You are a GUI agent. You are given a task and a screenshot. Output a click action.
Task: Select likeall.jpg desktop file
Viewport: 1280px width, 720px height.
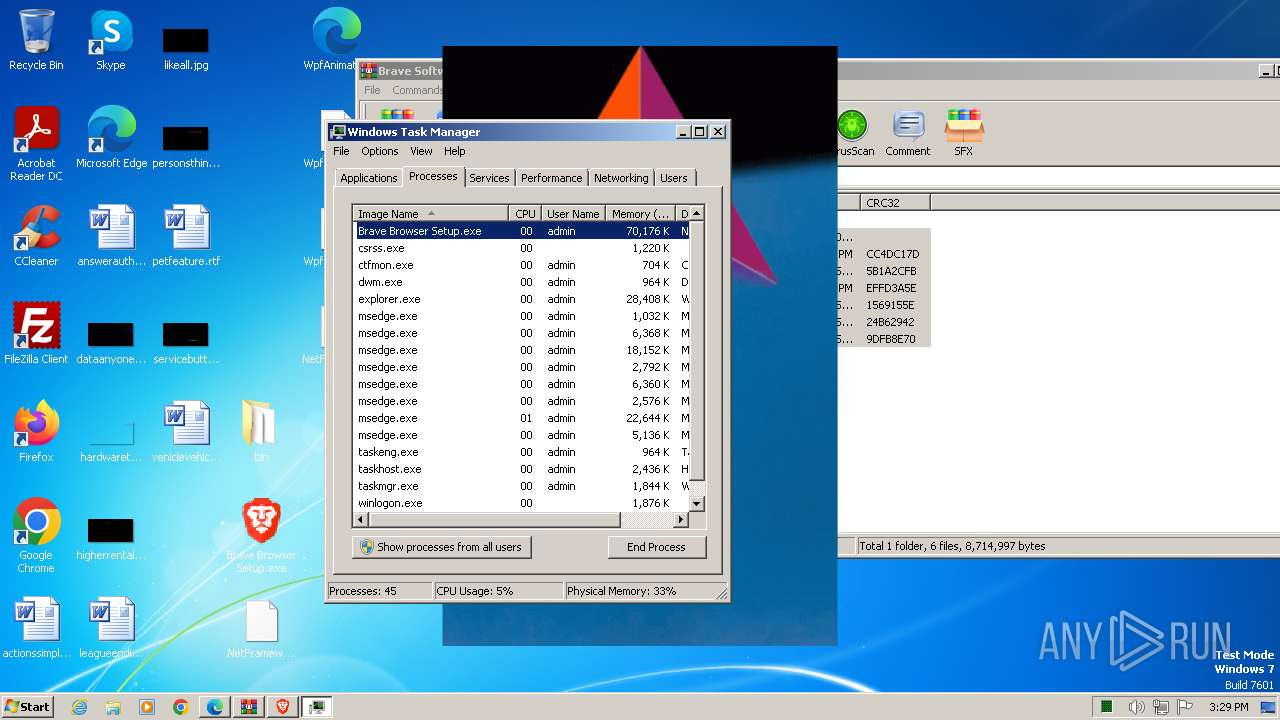coord(186,46)
